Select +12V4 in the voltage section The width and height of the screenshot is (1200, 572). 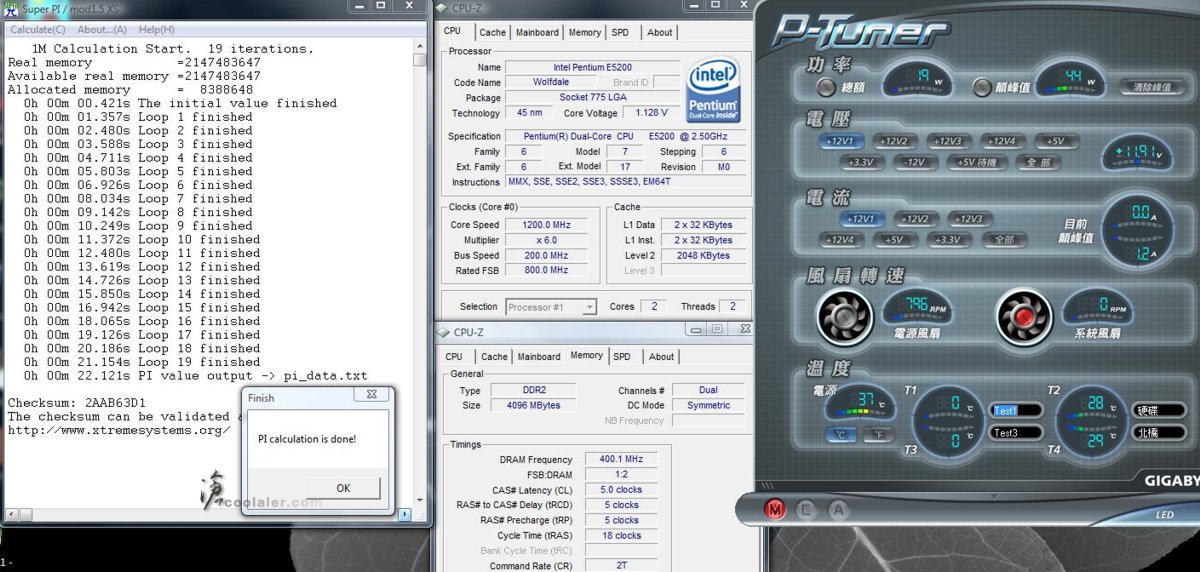tap(1003, 142)
